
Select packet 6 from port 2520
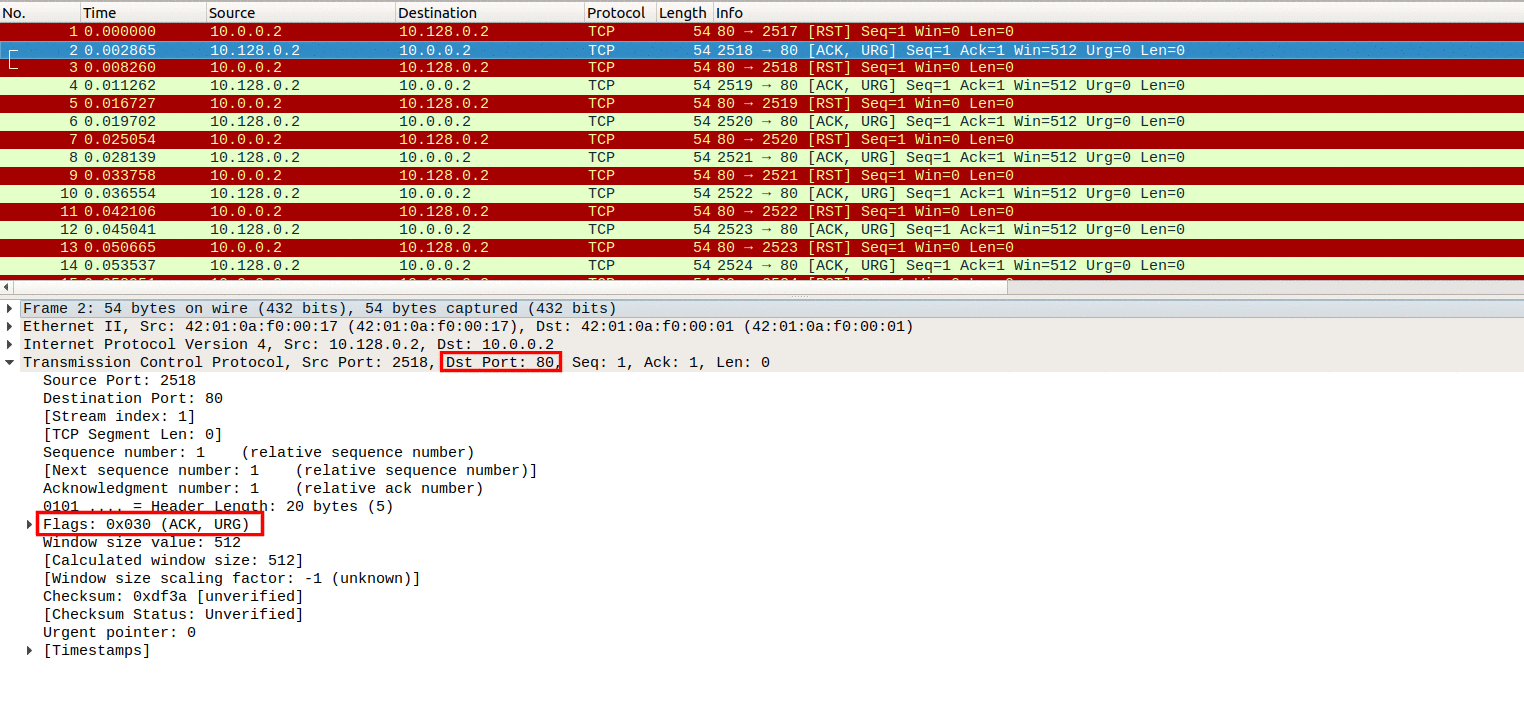[762, 122]
